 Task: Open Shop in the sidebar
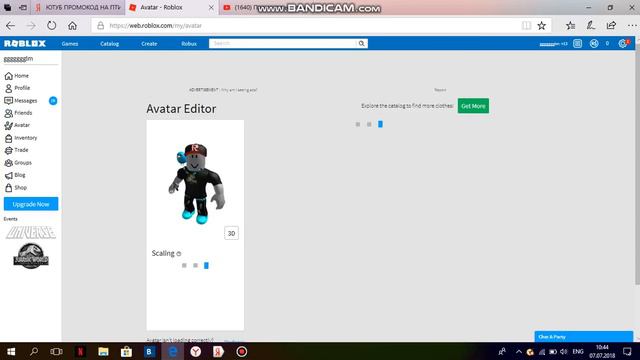pos(16,188)
